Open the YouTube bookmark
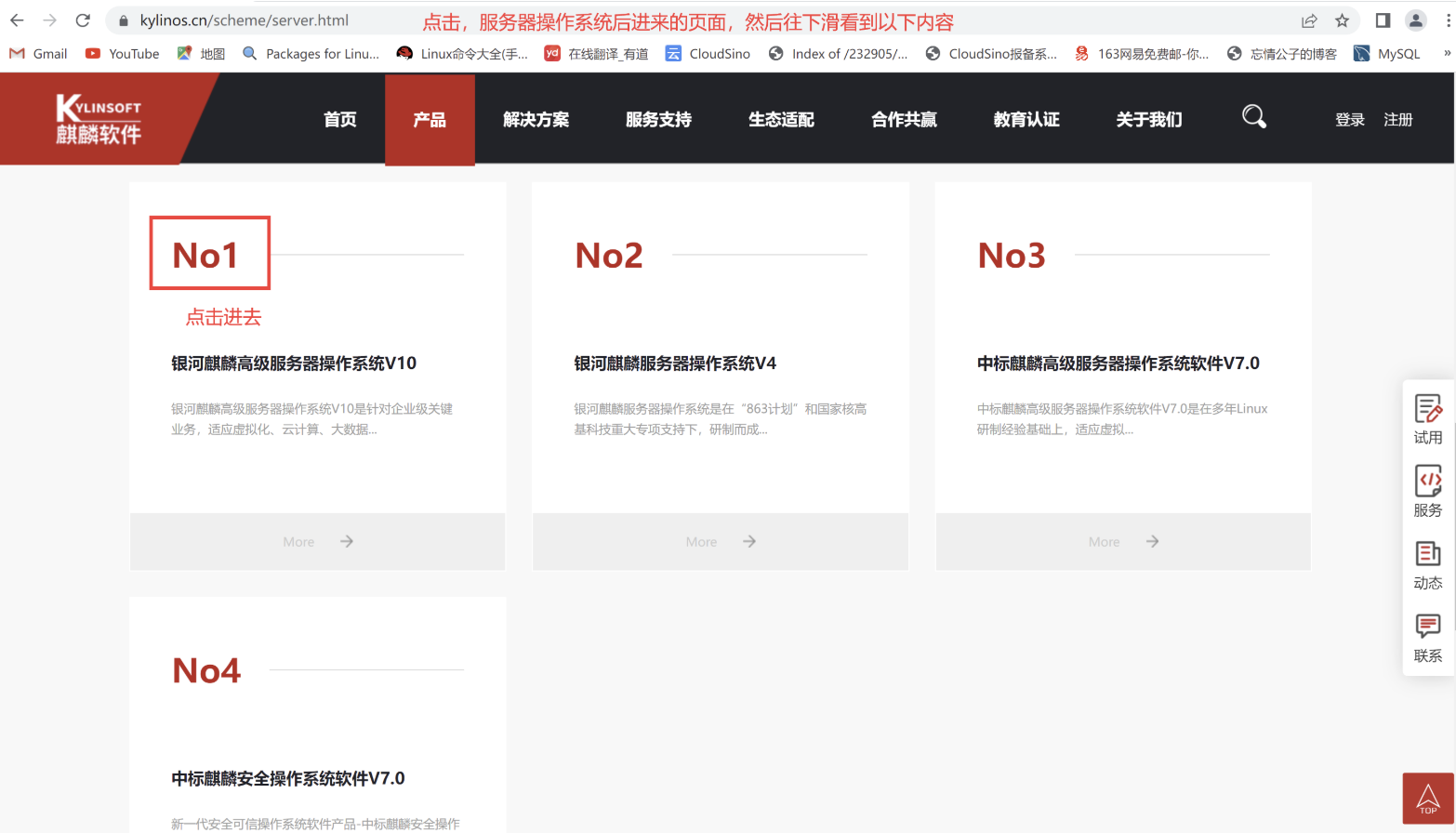This screenshot has height=833, width=1456. [x=122, y=54]
